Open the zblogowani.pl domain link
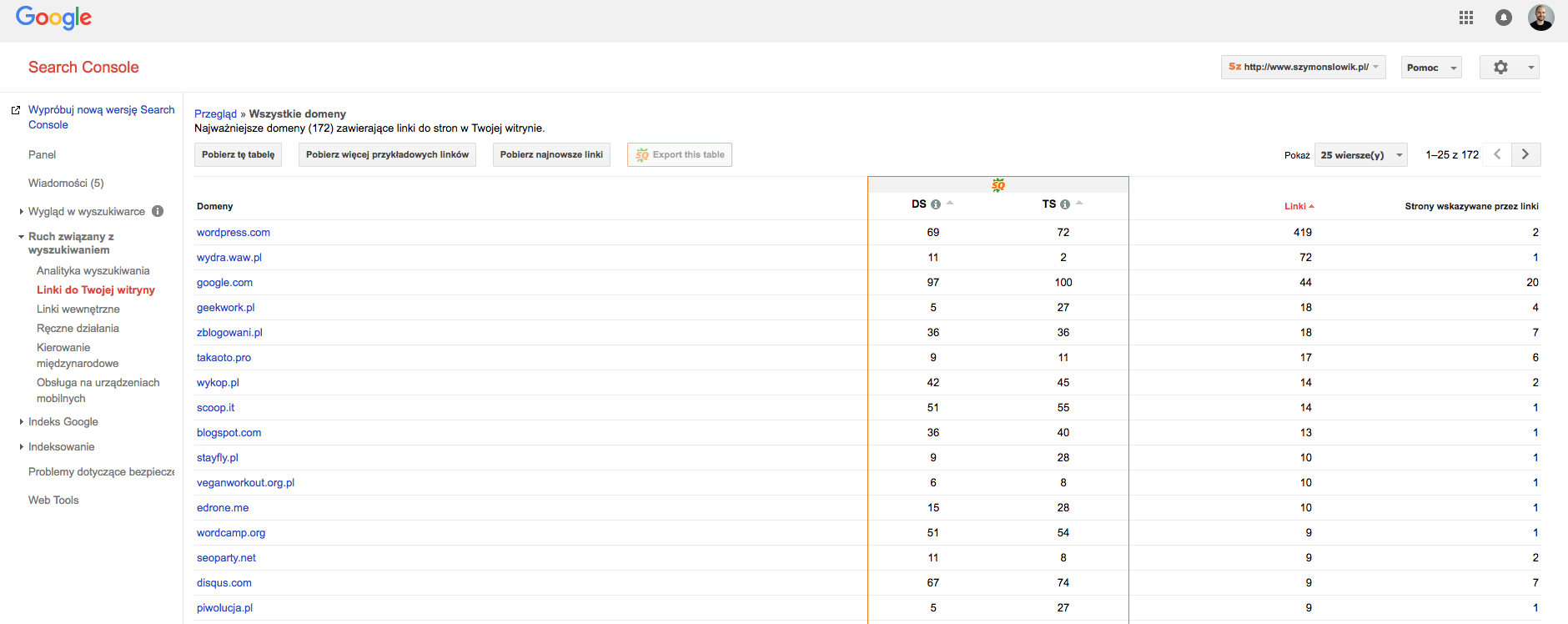 coord(229,332)
